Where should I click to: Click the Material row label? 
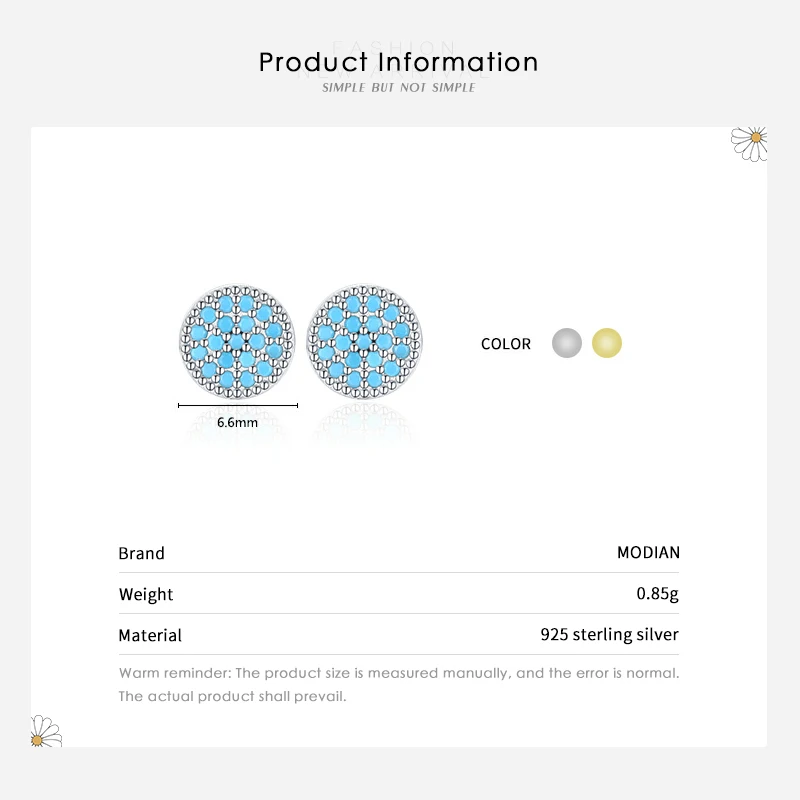click(150, 635)
